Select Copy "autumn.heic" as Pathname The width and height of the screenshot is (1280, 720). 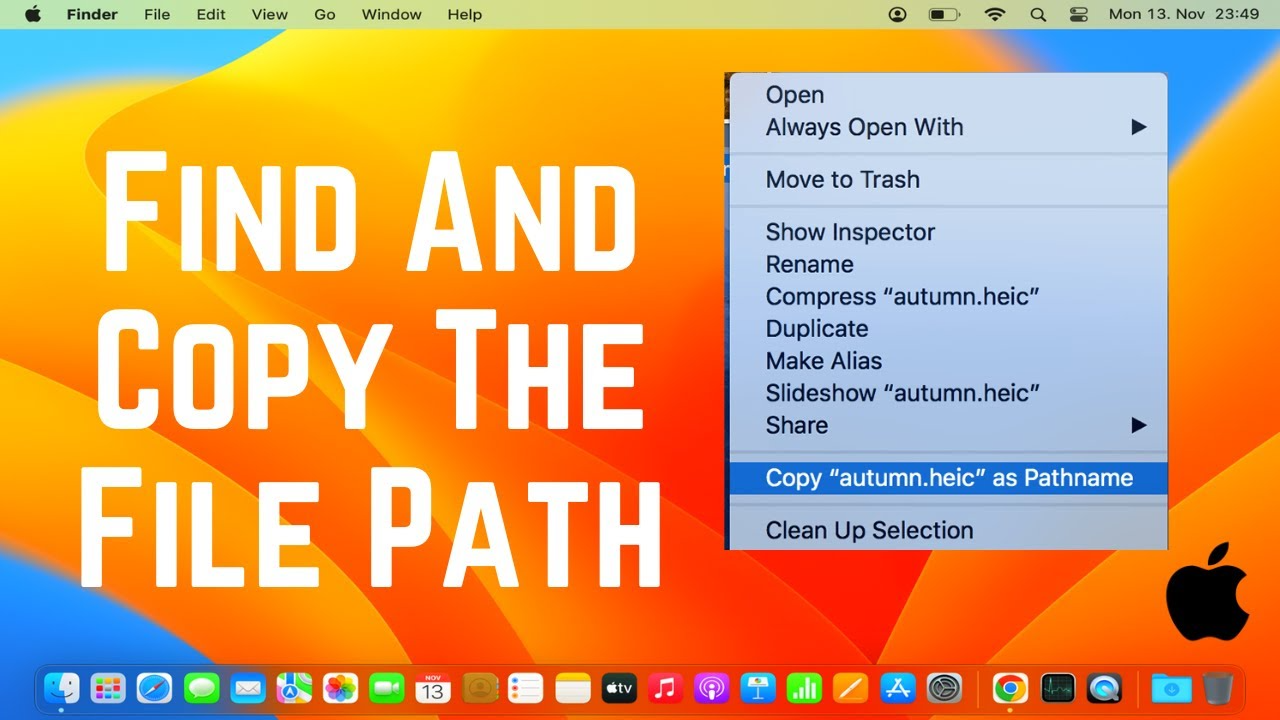pos(948,478)
